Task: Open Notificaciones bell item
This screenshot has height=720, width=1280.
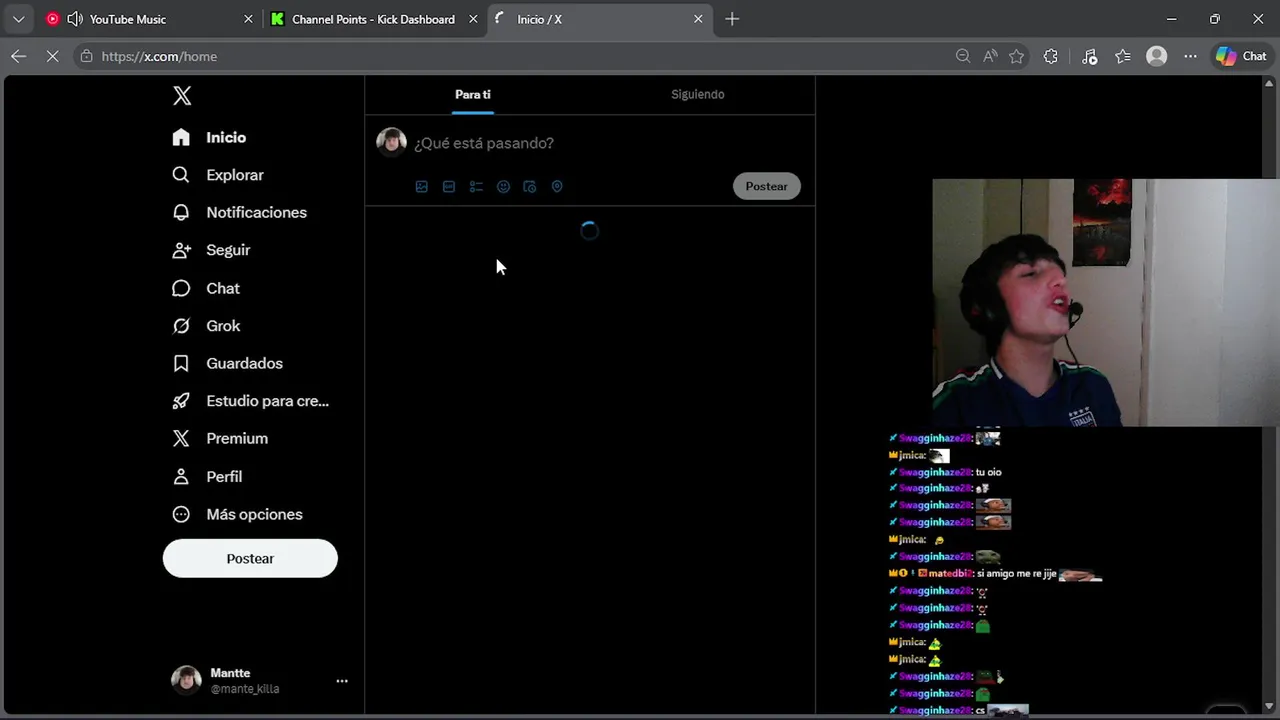Action: click(x=239, y=212)
